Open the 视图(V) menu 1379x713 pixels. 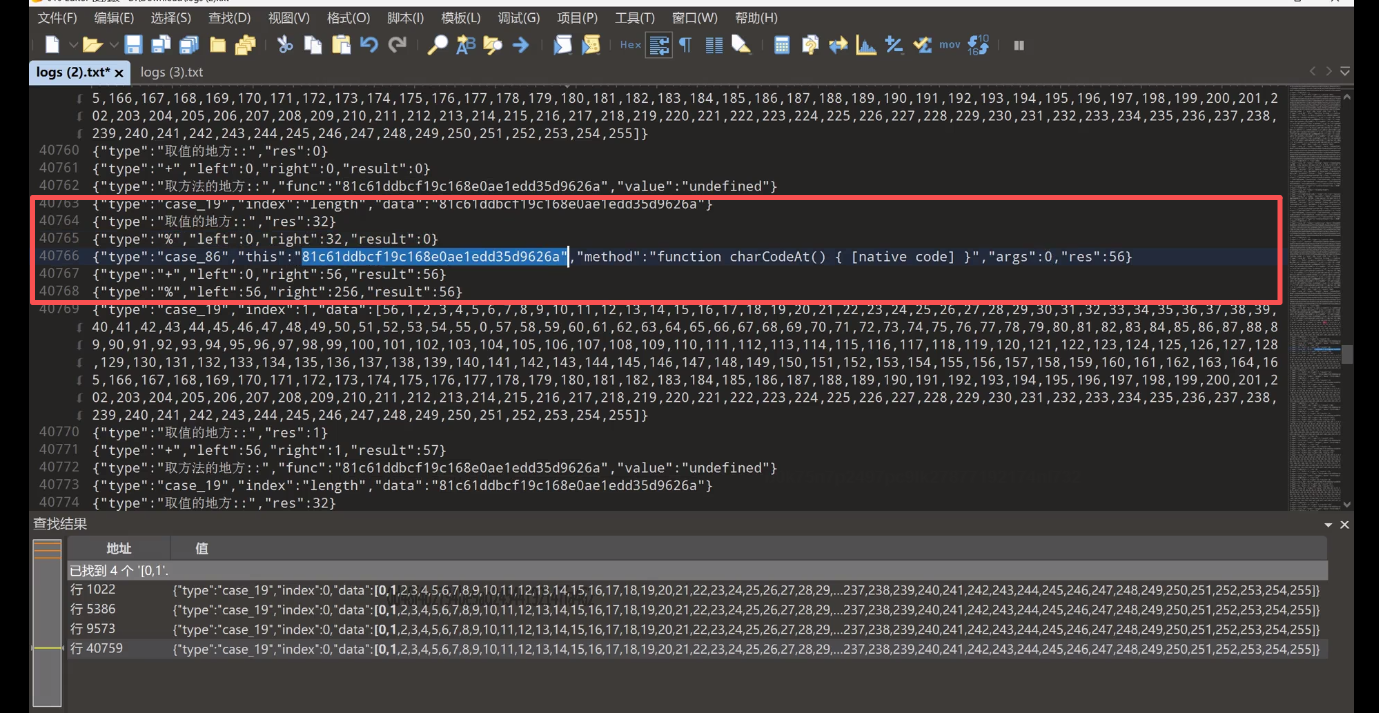coord(289,18)
